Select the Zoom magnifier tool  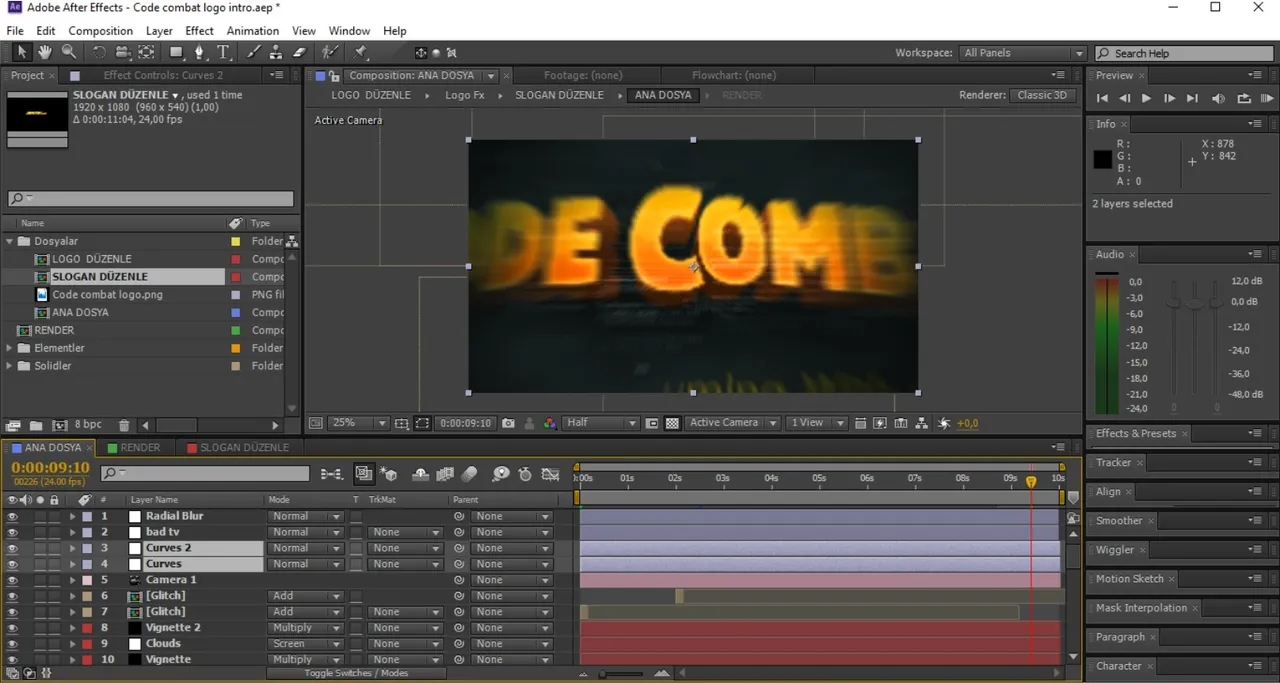68,52
